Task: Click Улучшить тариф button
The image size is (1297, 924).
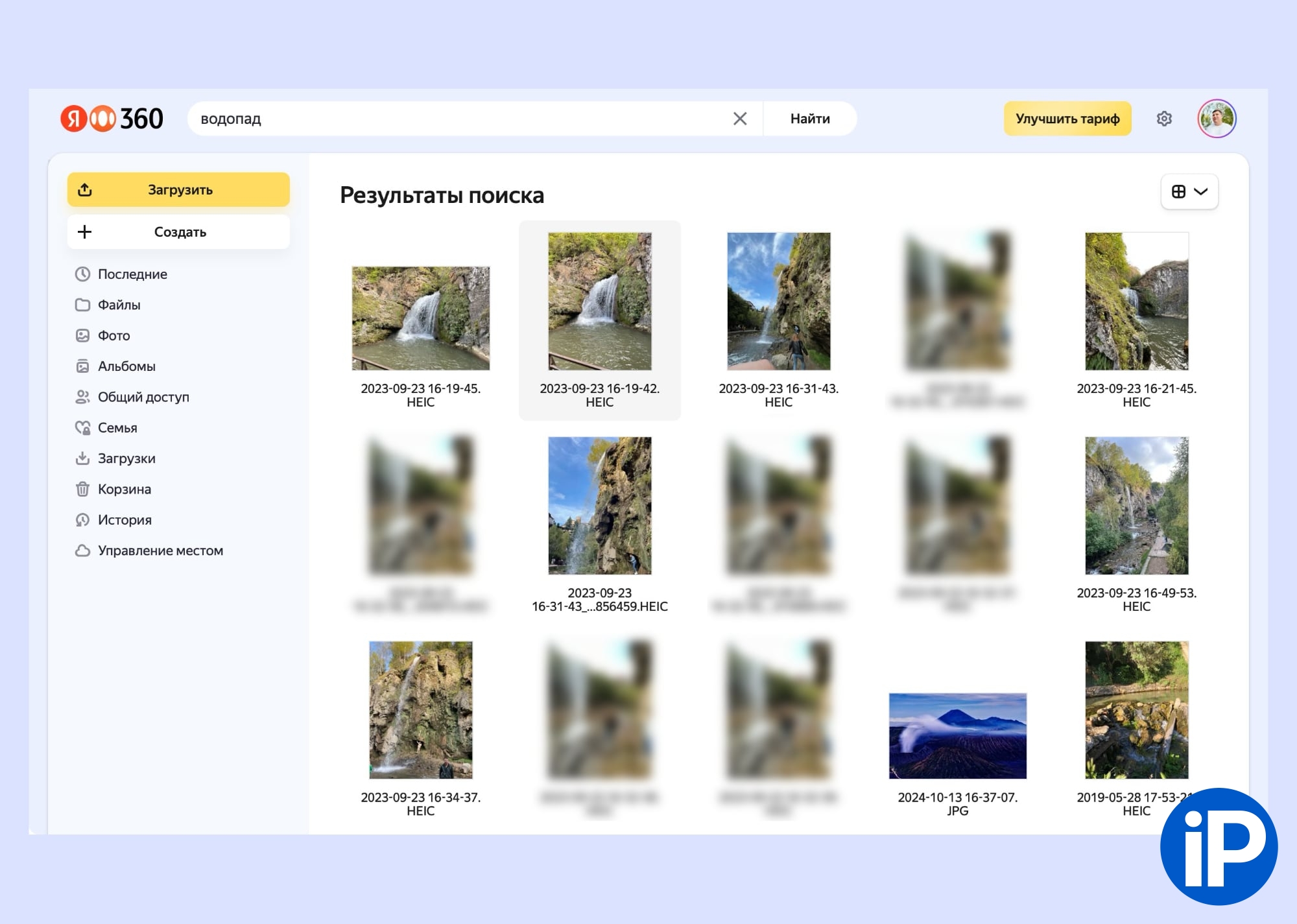Action: [1067, 119]
